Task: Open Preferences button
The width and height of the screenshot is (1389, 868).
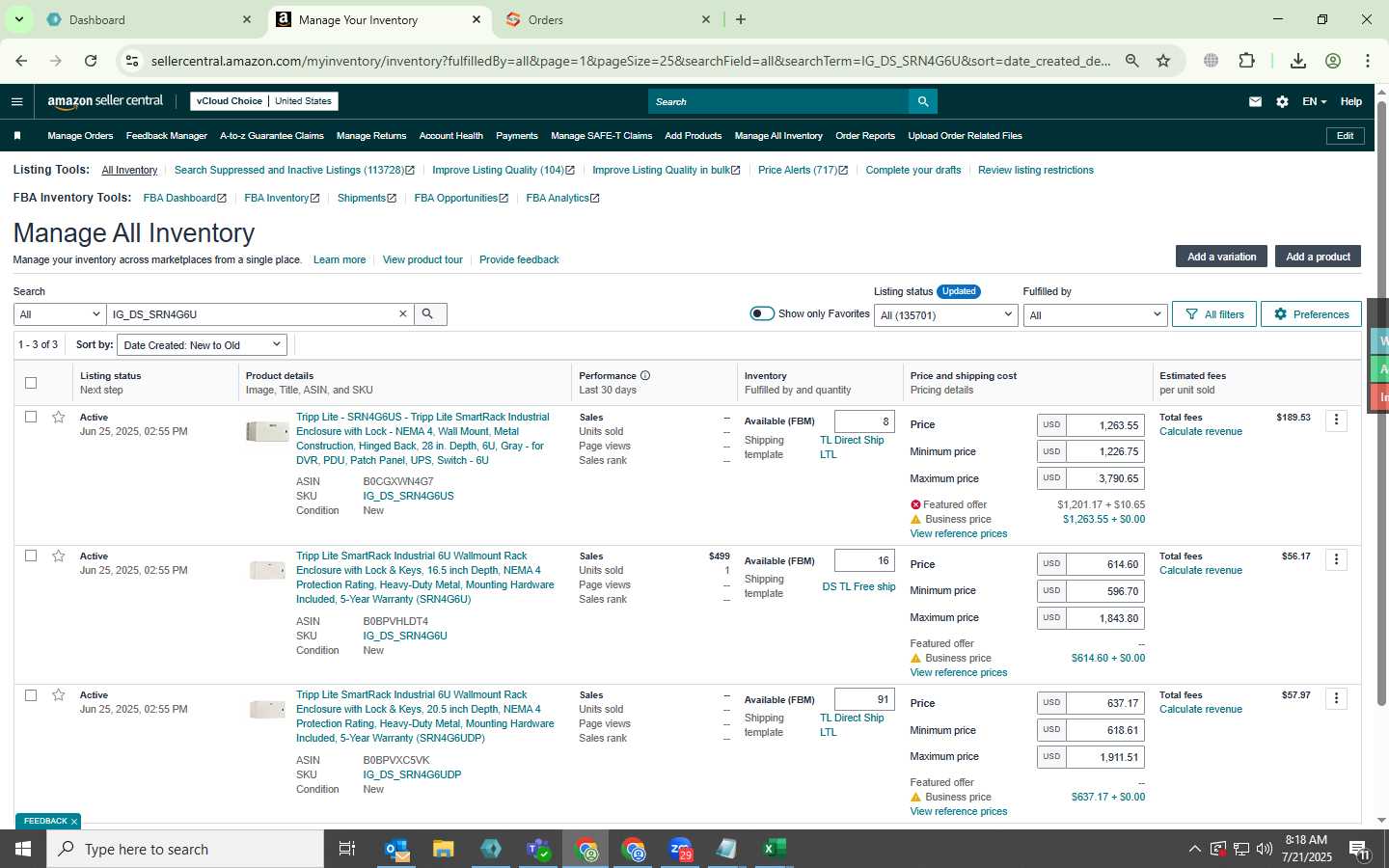Action: (1311, 314)
